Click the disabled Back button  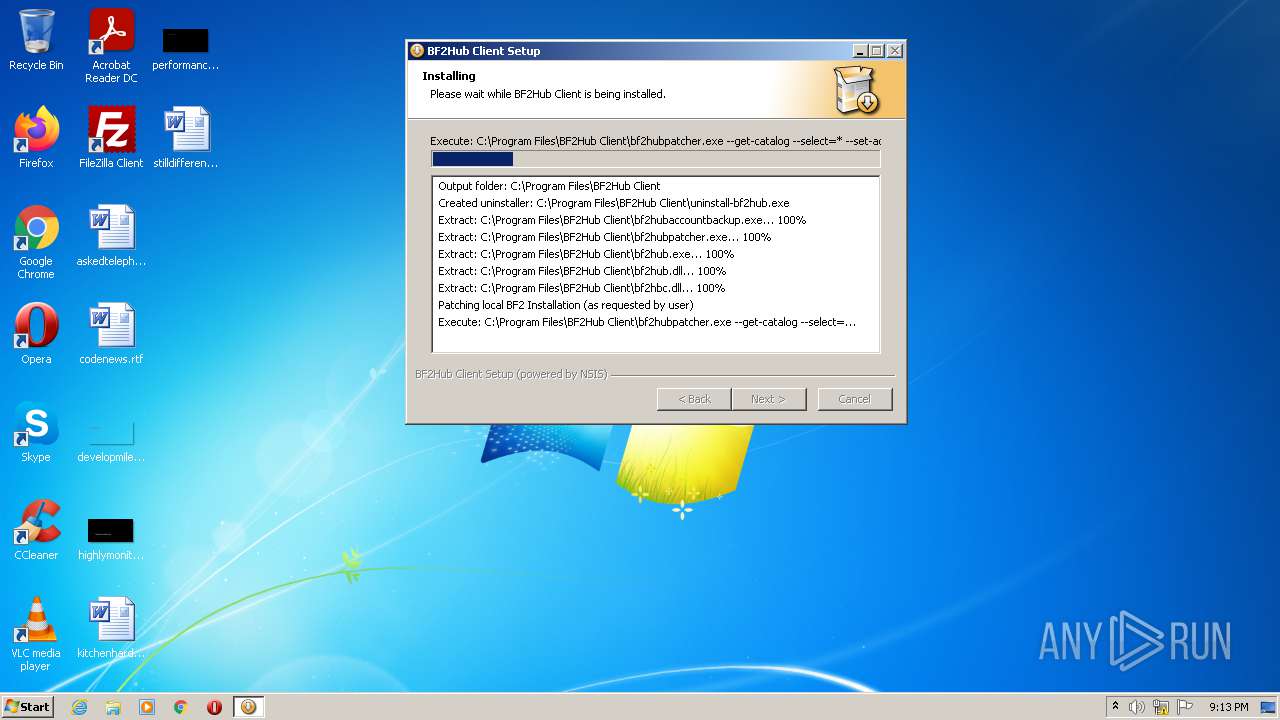coord(694,399)
